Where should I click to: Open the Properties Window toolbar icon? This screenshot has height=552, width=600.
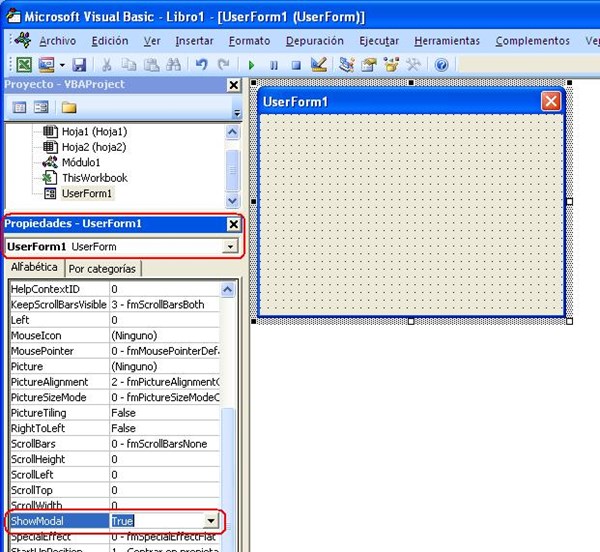(368, 65)
